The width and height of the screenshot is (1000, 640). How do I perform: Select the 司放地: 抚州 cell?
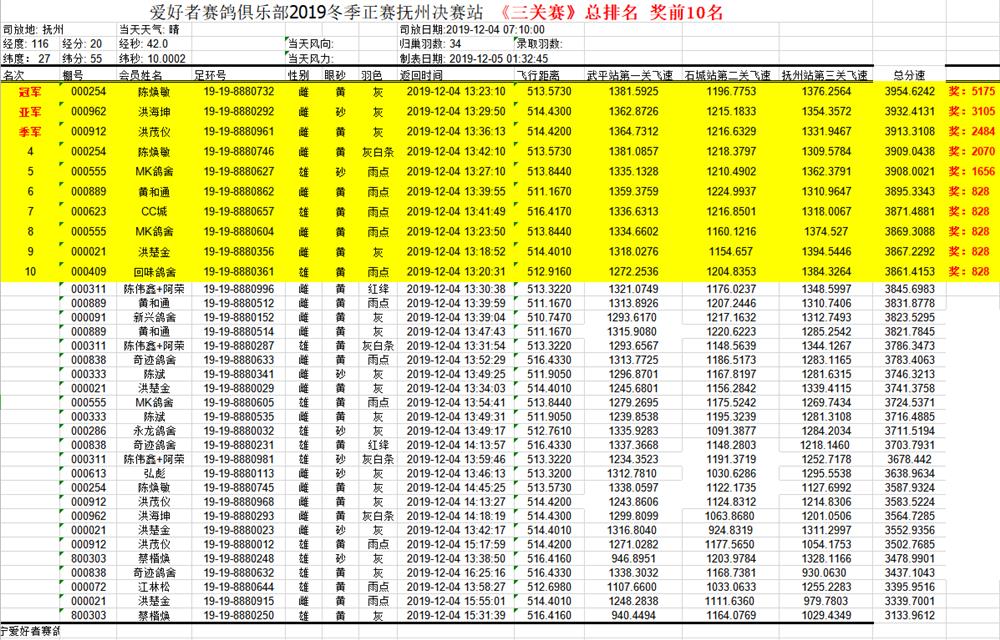click(x=33, y=29)
